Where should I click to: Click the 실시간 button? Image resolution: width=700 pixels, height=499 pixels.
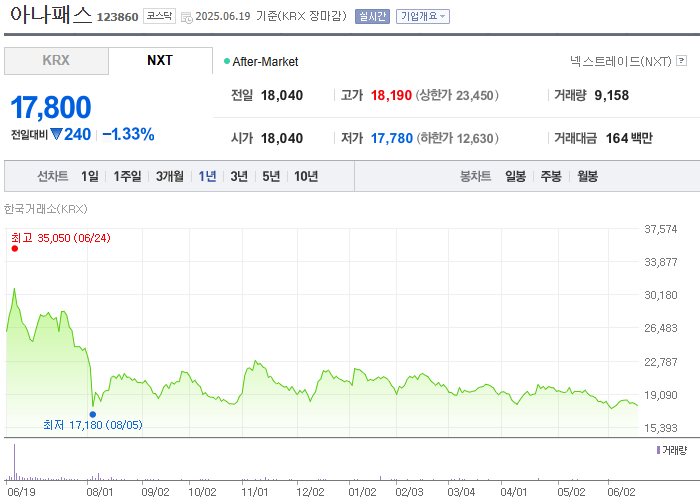tap(372, 17)
